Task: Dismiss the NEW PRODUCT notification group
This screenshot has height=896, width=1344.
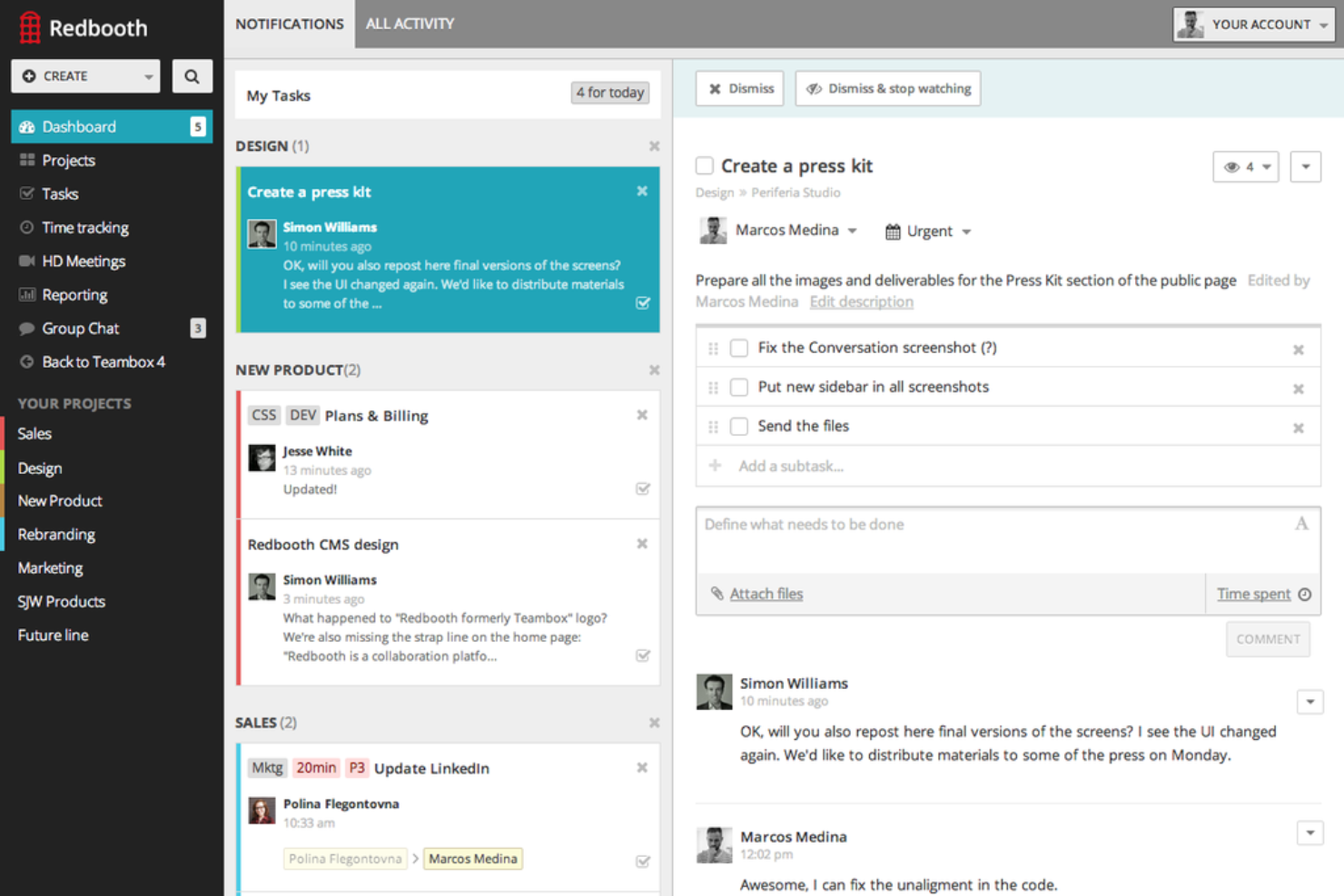Action: click(654, 370)
